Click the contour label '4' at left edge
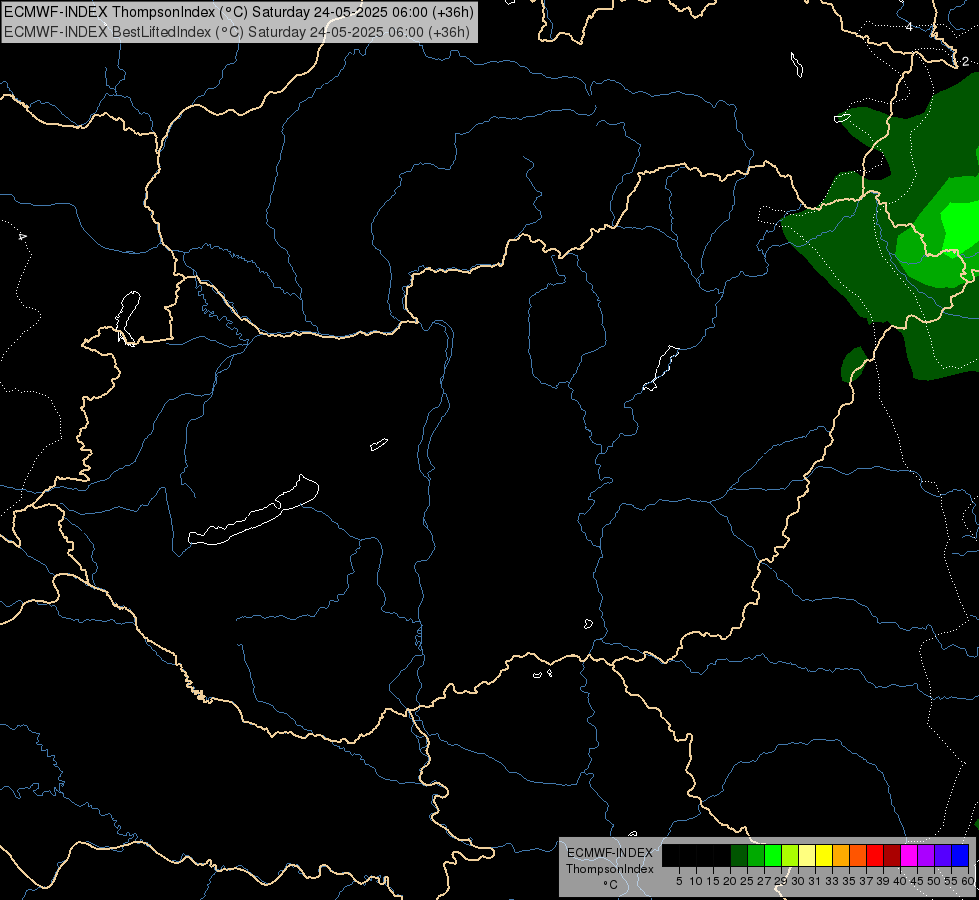 (22, 237)
